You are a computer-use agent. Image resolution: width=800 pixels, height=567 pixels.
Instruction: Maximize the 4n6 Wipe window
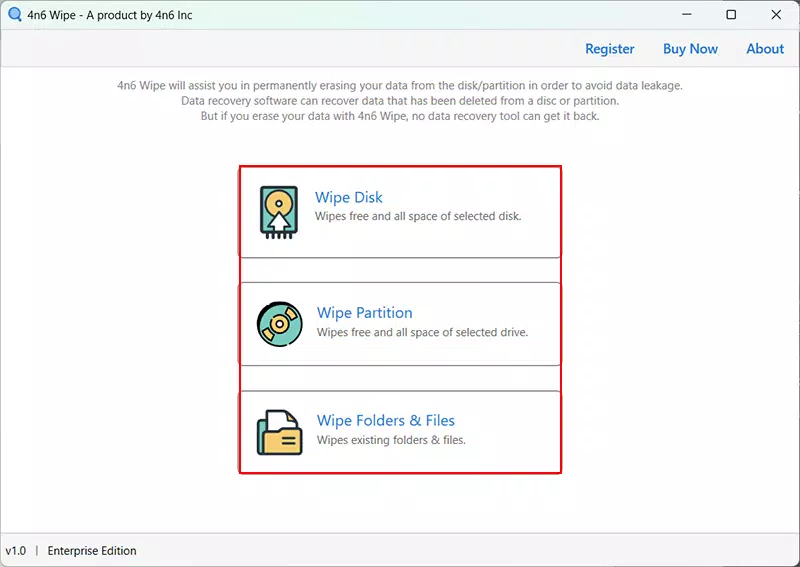pos(731,14)
